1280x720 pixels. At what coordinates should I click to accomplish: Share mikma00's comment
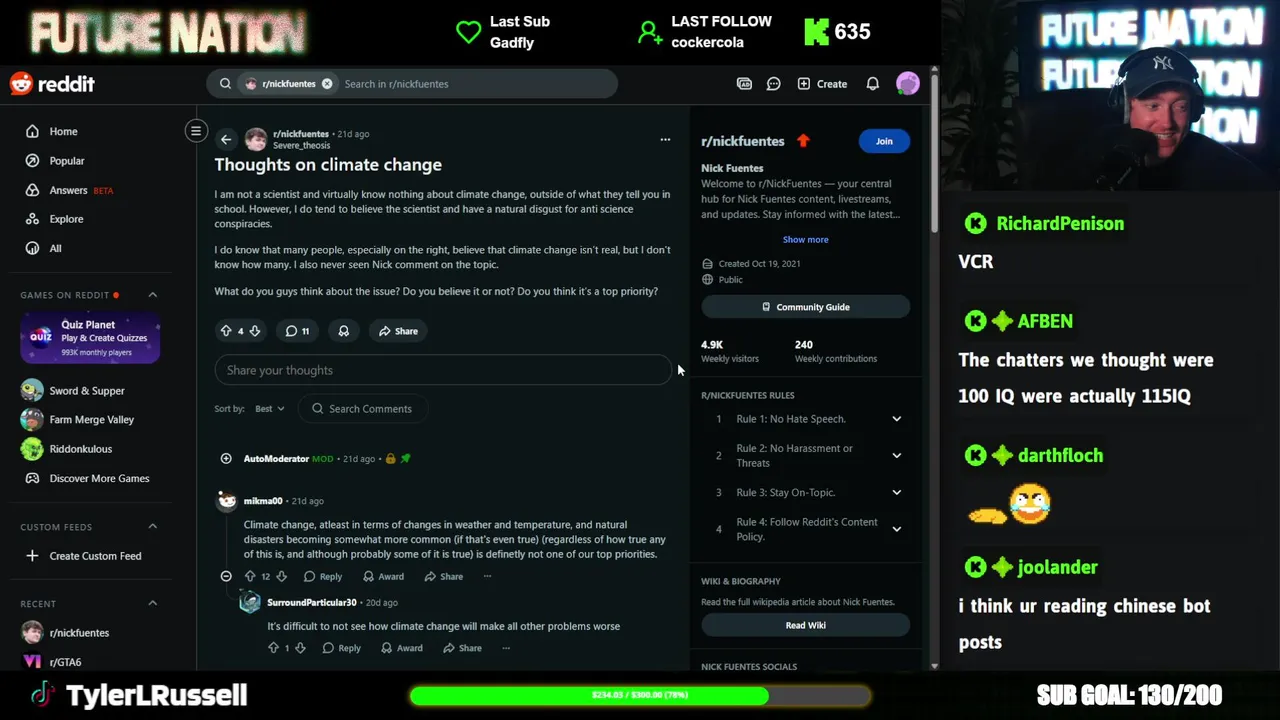click(444, 577)
